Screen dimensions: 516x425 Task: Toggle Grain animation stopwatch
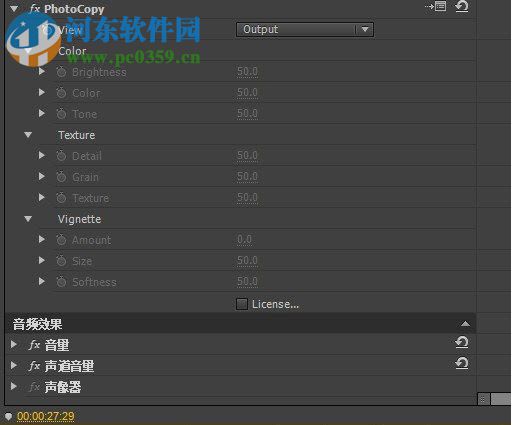(x=61, y=176)
